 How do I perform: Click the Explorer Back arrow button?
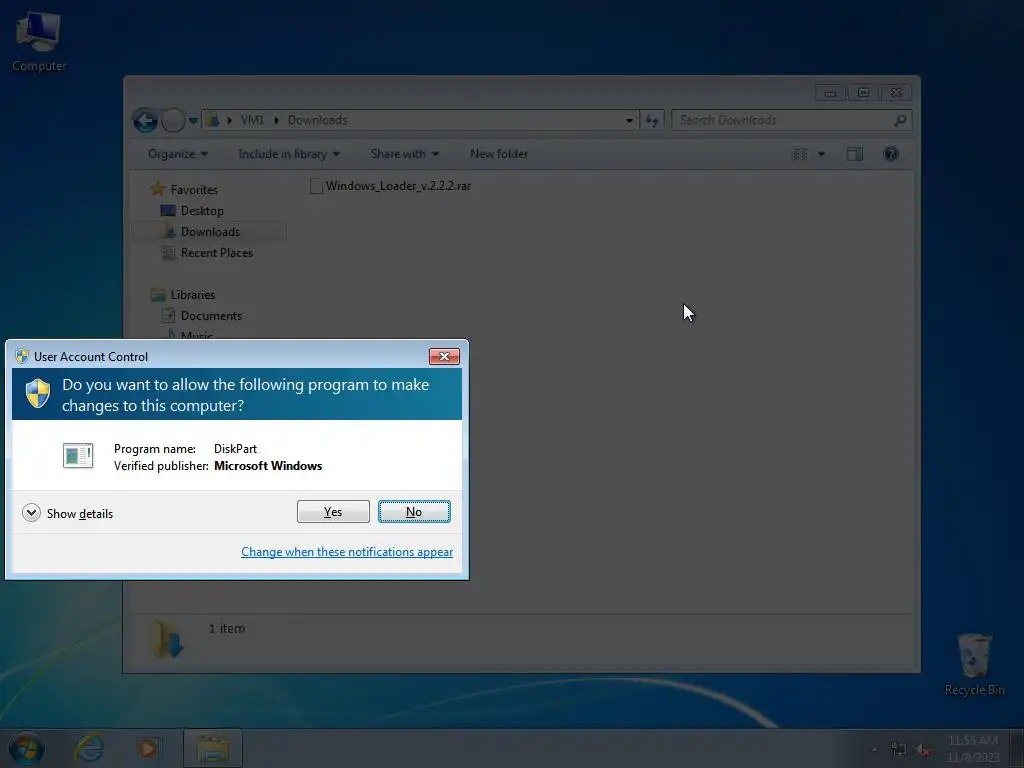pyautogui.click(x=145, y=120)
